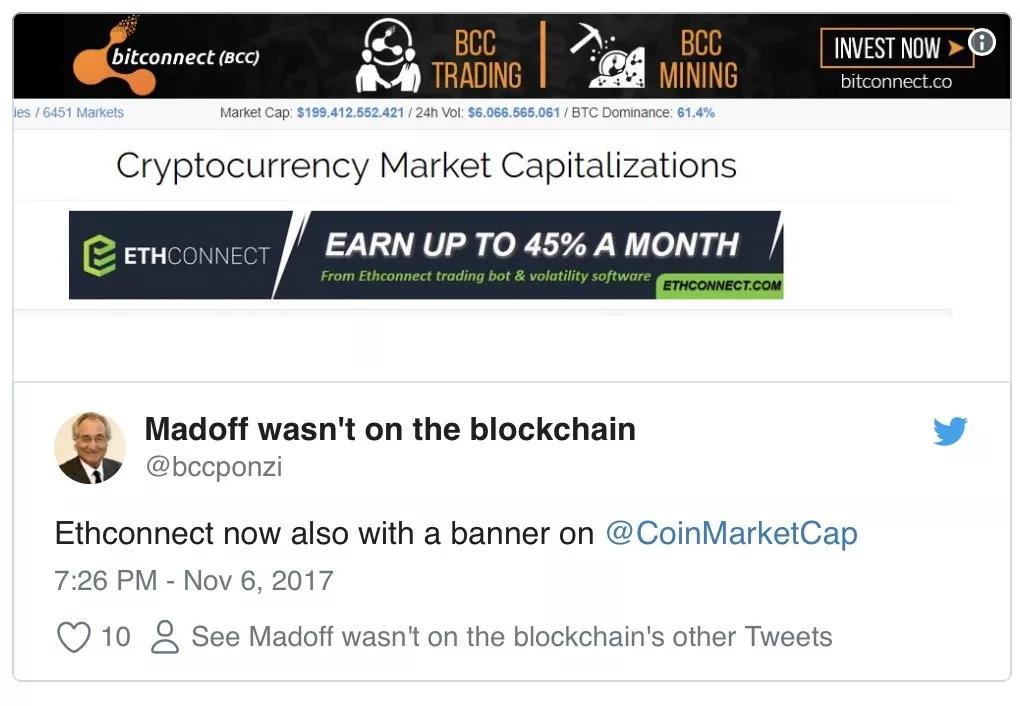Like the tweet with heart icon
The height and width of the screenshot is (706, 1020).
pos(74,637)
